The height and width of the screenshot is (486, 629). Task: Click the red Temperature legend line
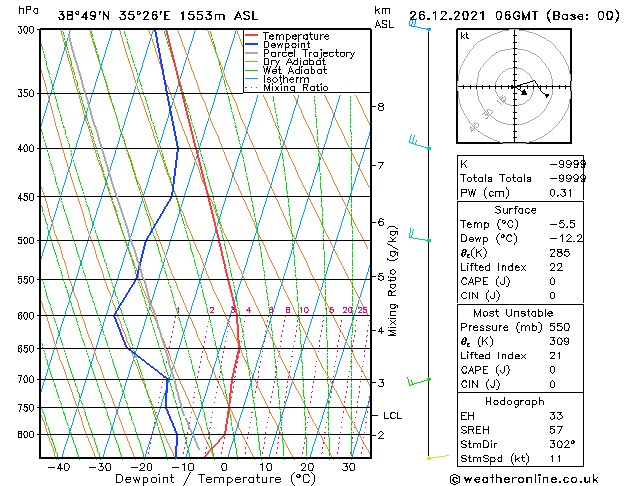click(x=252, y=36)
